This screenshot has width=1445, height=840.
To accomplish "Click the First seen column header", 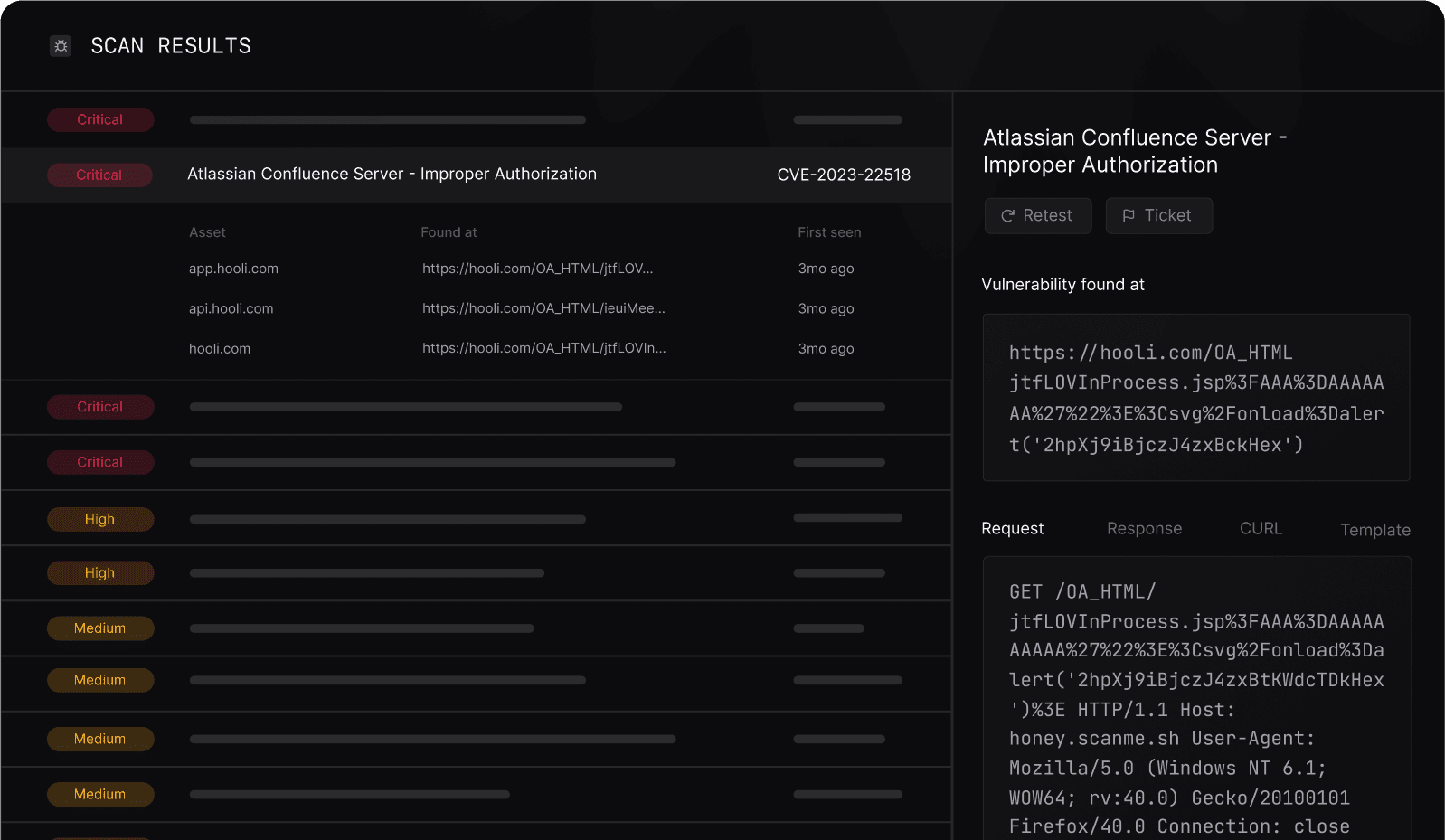I will [x=829, y=232].
